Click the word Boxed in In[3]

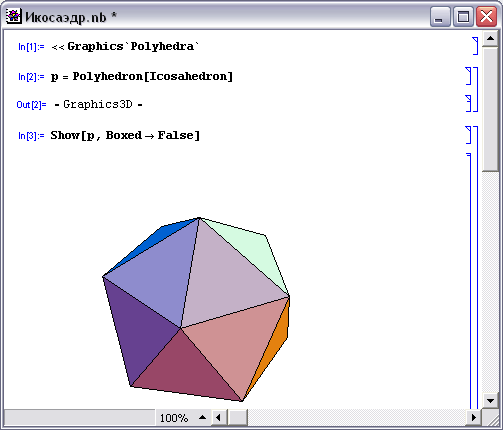tap(124, 135)
